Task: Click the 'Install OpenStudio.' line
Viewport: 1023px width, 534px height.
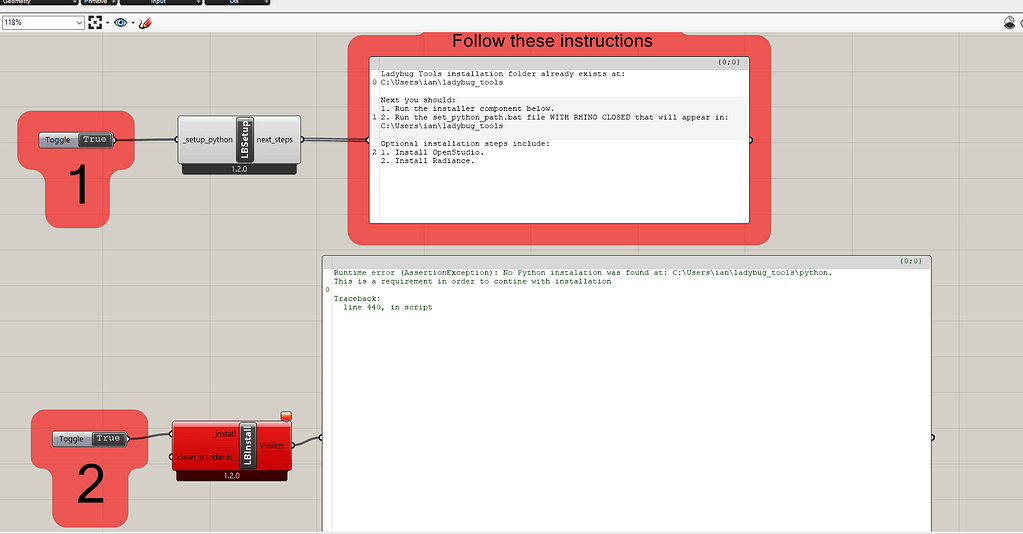Action: coord(433,153)
